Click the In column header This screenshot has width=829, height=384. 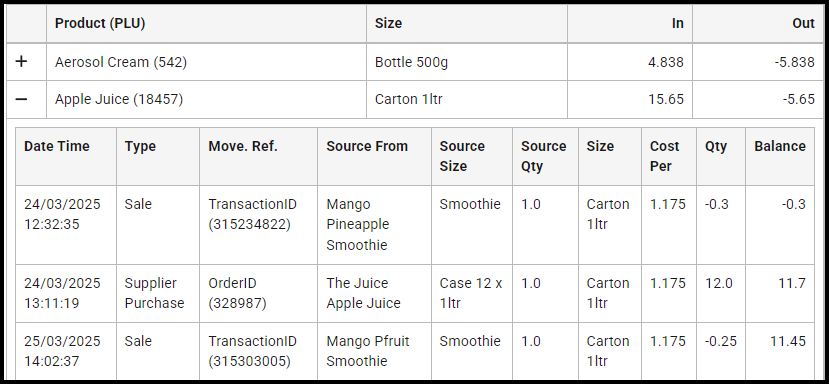pyautogui.click(x=677, y=23)
